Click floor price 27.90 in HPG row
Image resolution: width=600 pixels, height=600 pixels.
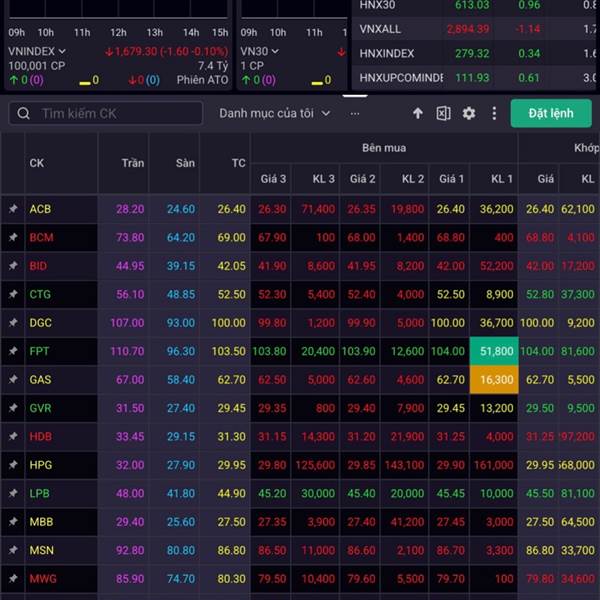pos(181,465)
